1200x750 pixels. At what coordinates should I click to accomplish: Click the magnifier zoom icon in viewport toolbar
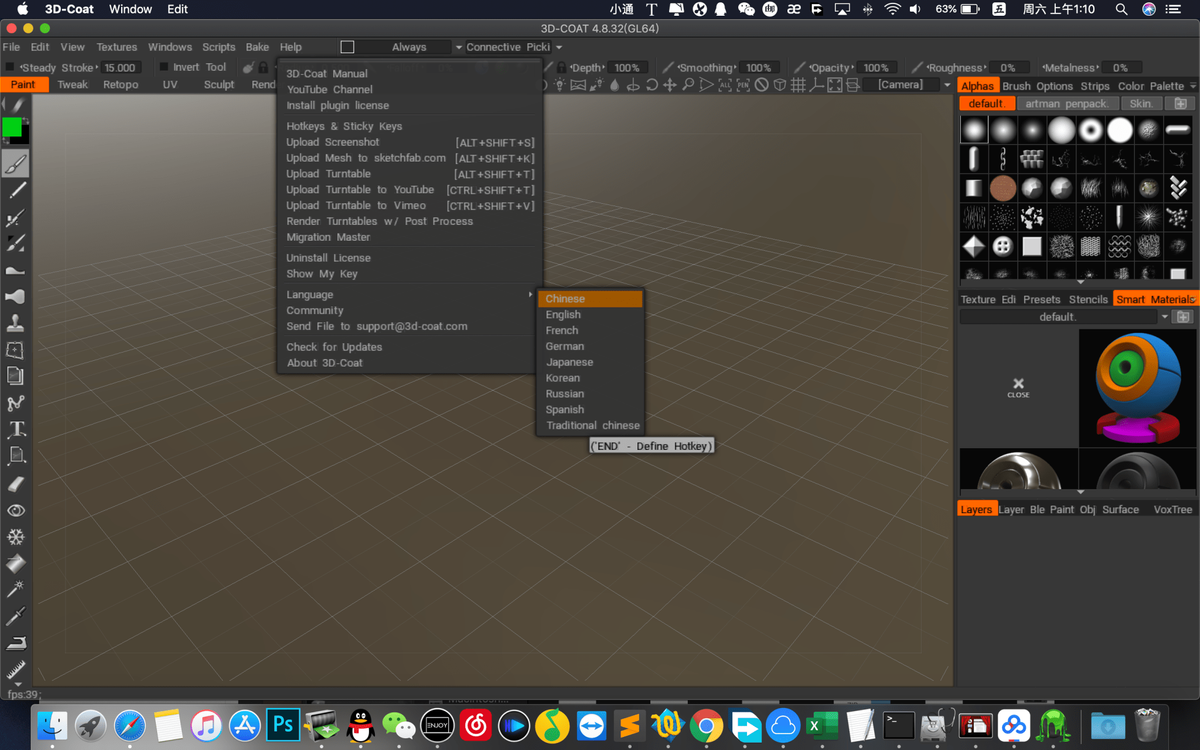[688, 85]
